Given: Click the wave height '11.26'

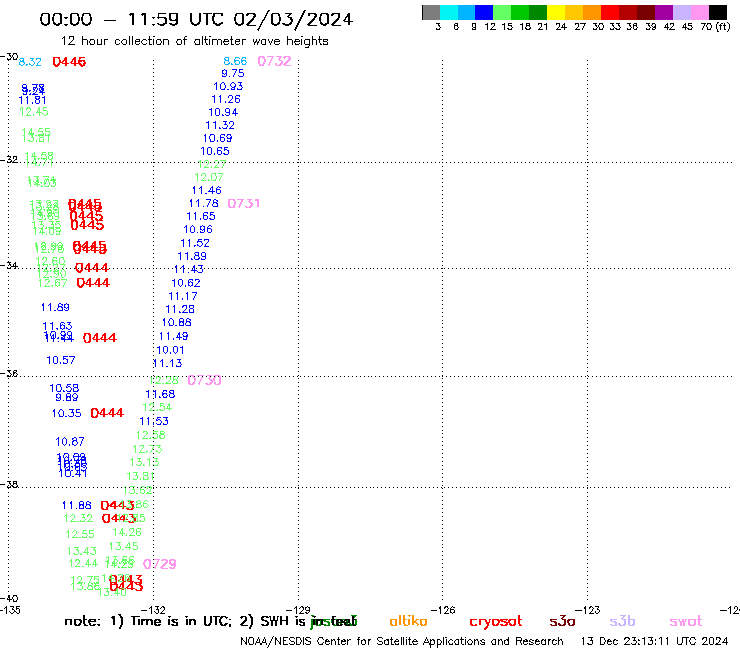Looking at the screenshot, I should click(x=226, y=99).
